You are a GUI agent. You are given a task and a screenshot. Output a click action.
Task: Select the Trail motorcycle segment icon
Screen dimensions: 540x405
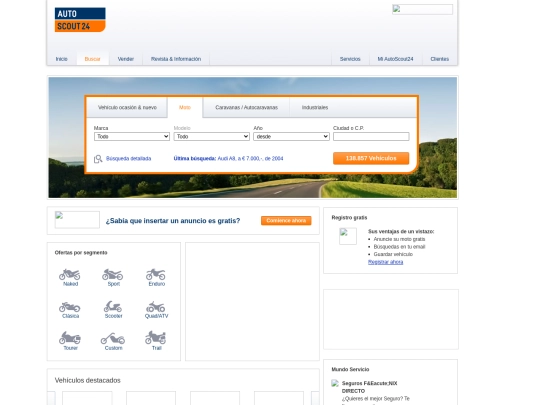pos(156,338)
